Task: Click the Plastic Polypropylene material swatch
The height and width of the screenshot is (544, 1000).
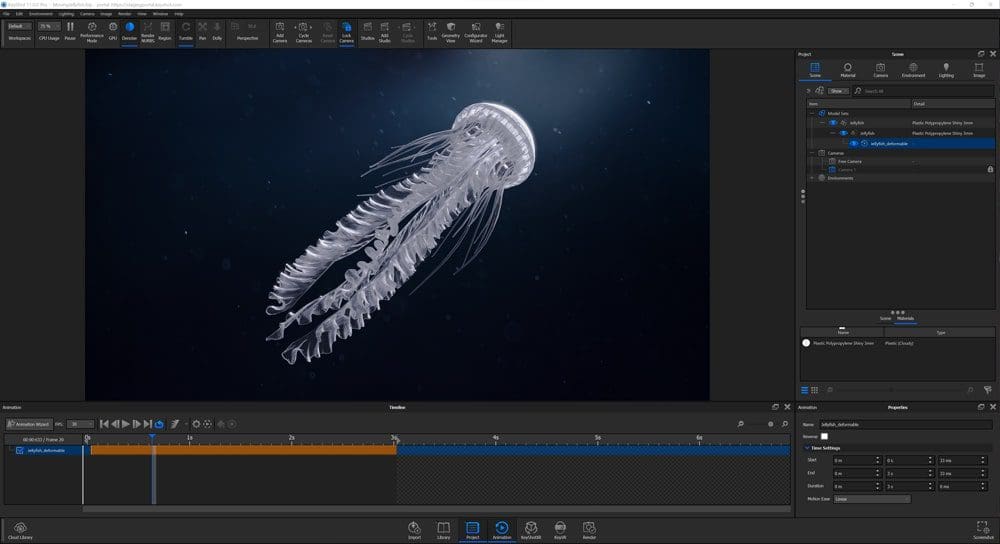Action: pyautogui.click(x=806, y=343)
